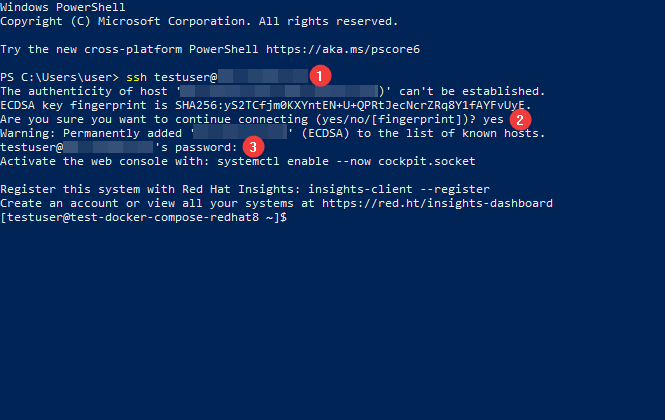Click the blurred host after ssh testuser@
The width and height of the screenshot is (665, 420).
pos(262,77)
